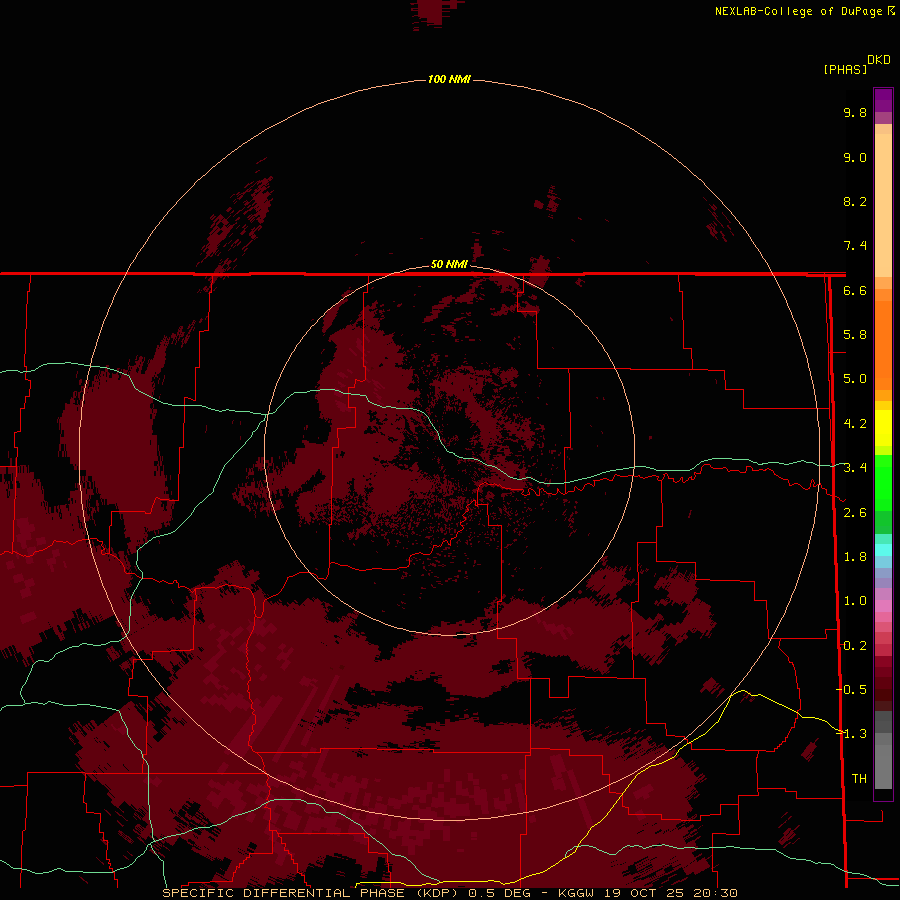900x900 pixels.
Task: Click the Specific Differential Phase (KDP) caption
Action: coord(313,893)
